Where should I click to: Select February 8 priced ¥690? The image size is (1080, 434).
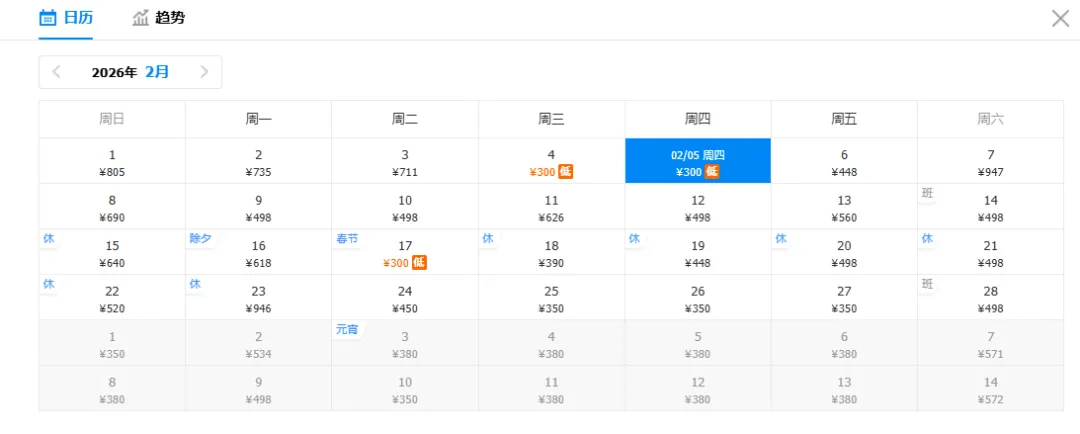112,207
